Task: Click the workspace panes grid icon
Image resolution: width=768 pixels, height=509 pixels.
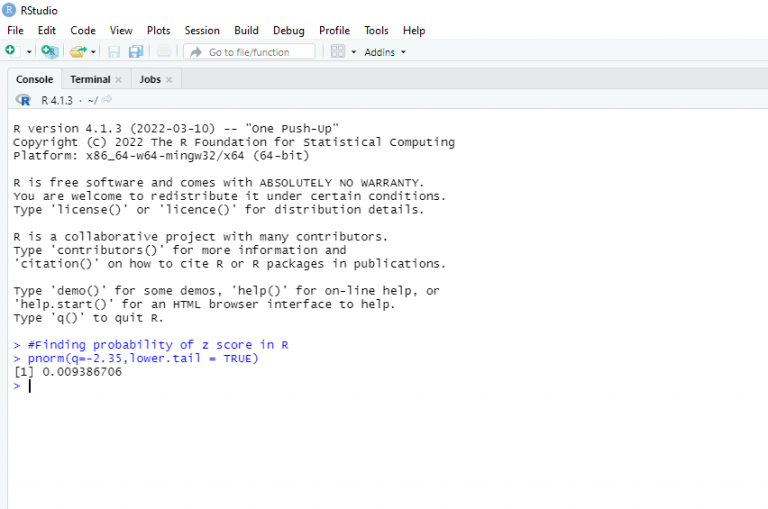Action: point(338,51)
